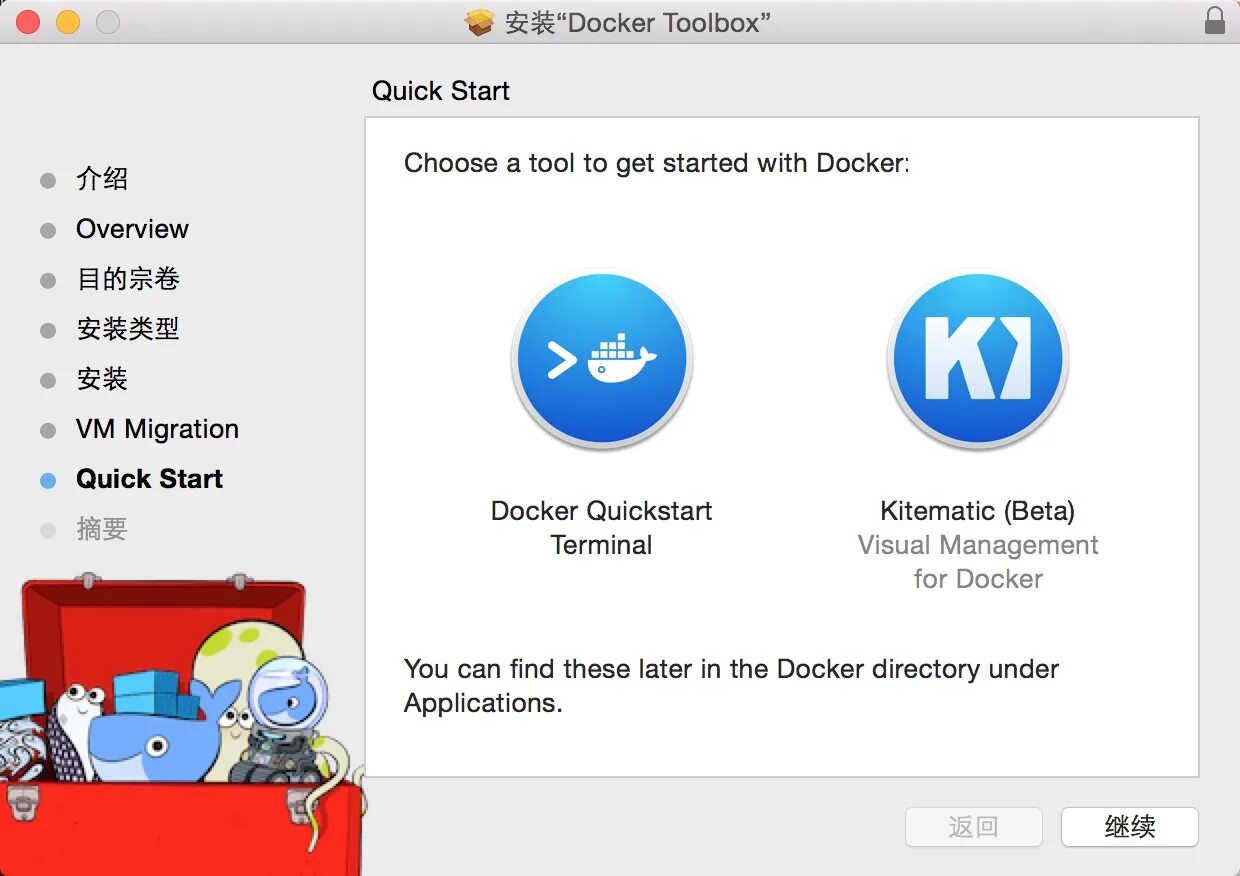Select the Overview step in the sidebar
1240x876 pixels.
coord(132,229)
